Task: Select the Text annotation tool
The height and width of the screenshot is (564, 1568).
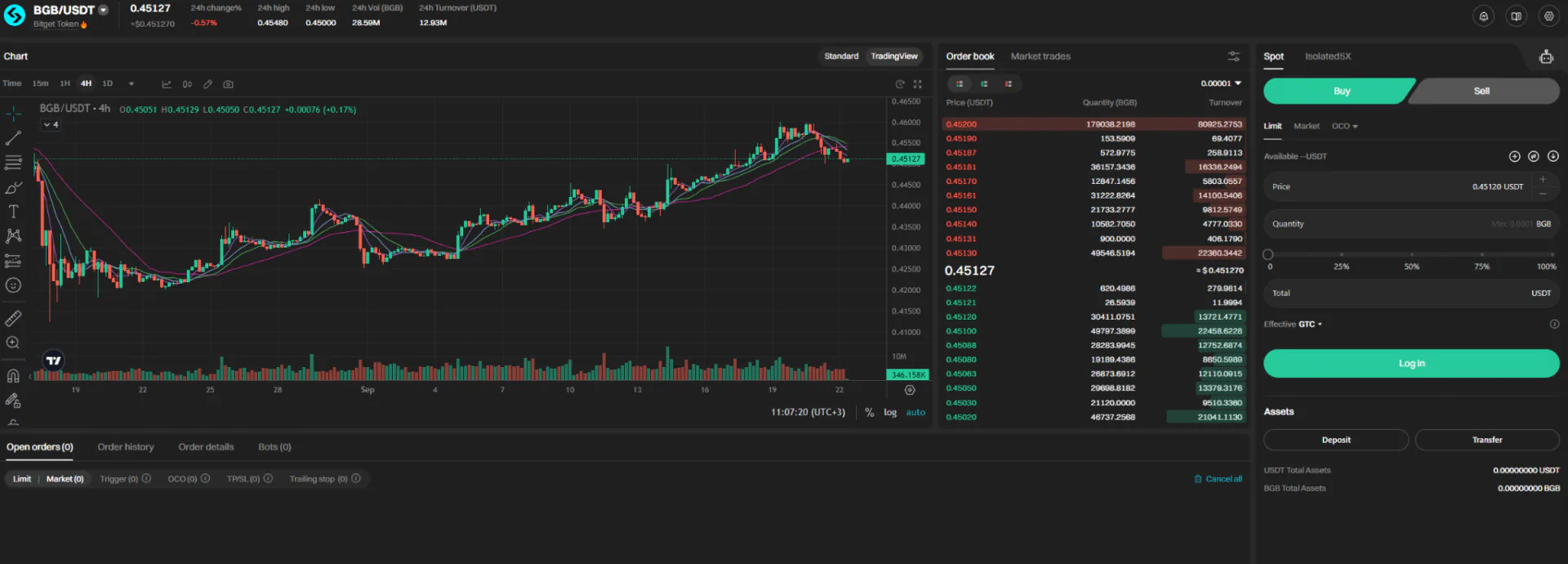Action: pyautogui.click(x=13, y=212)
